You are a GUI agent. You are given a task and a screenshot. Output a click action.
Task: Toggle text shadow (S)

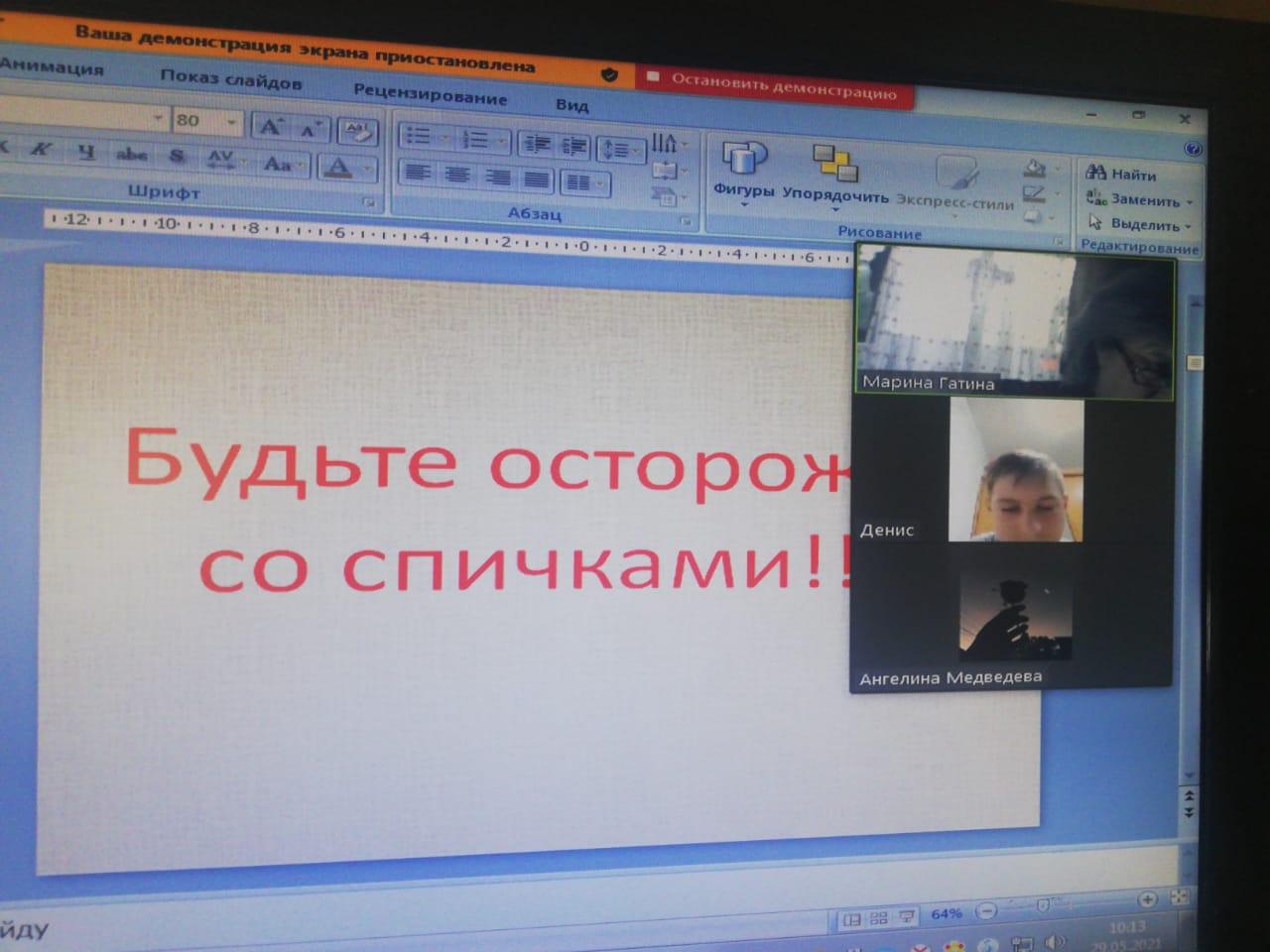click(177, 157)
